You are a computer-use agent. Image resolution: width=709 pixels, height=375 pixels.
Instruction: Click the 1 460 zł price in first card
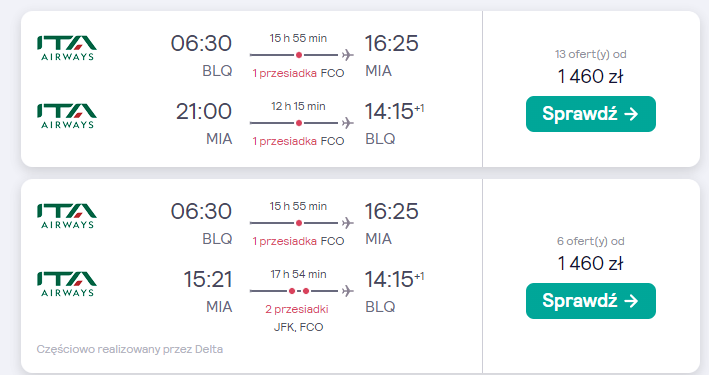click(591, 76)
